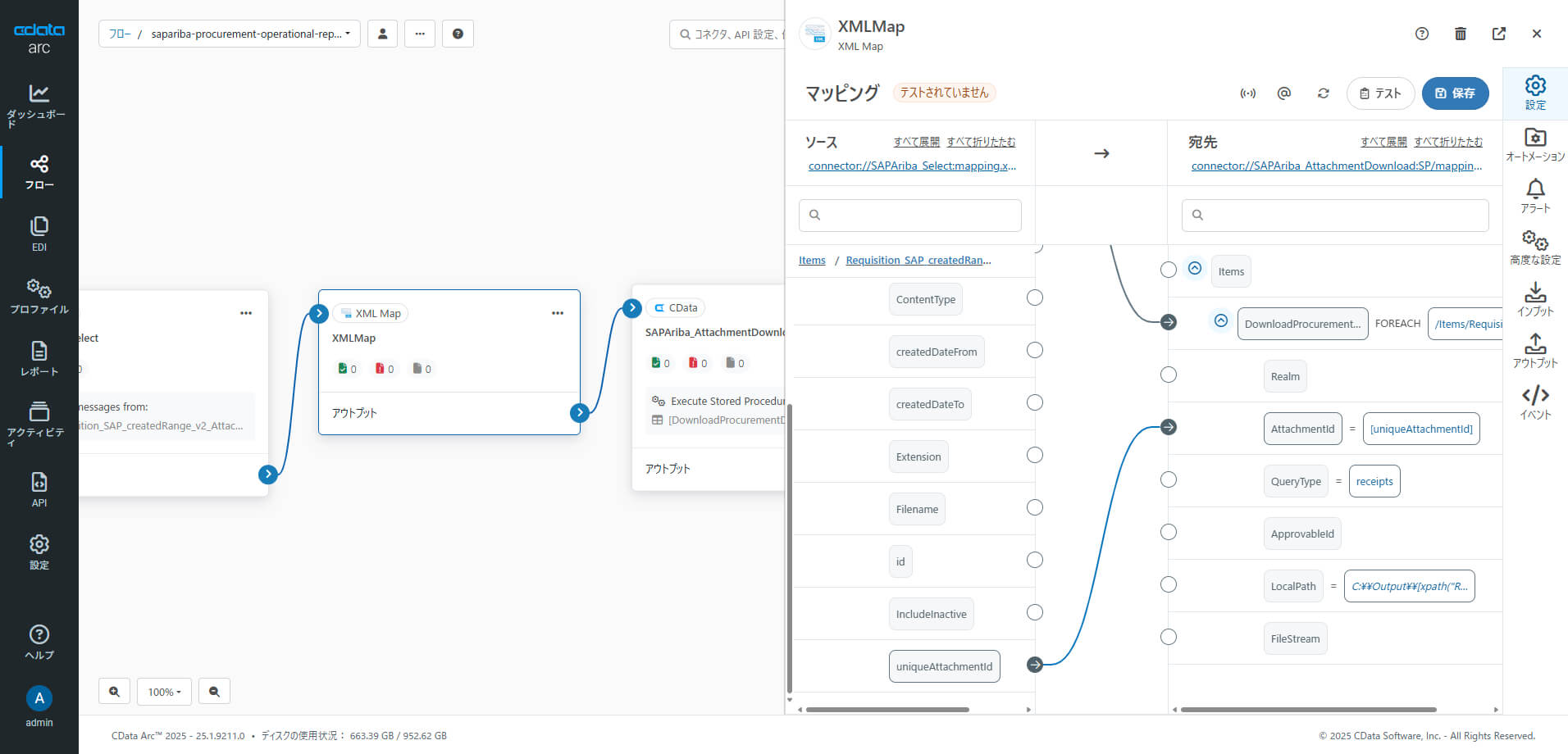
Task: Click the user icon button in flow toolbar
Action: click(382, 34)
